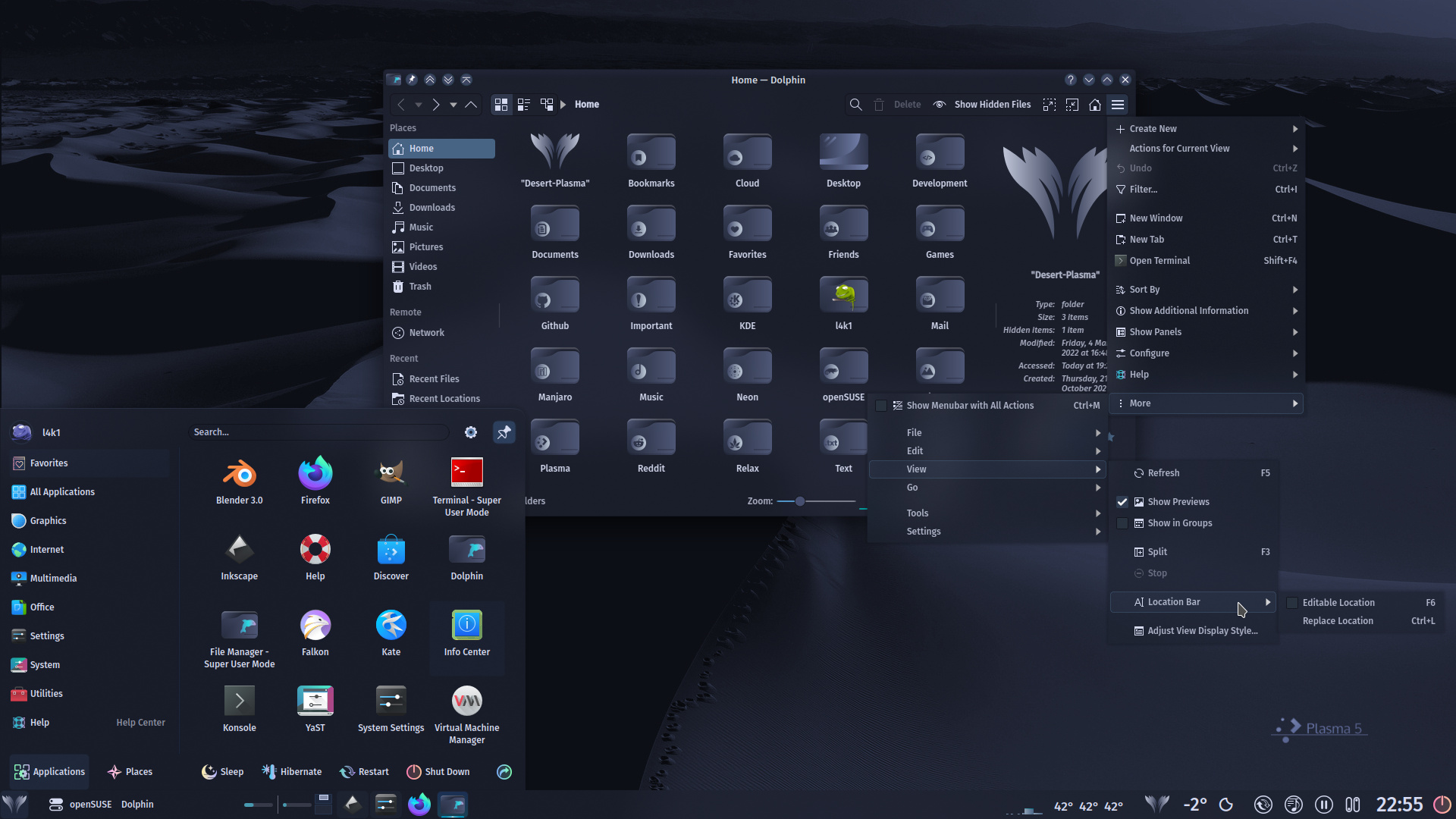Click Firefox icon in the taskbar

419,805
